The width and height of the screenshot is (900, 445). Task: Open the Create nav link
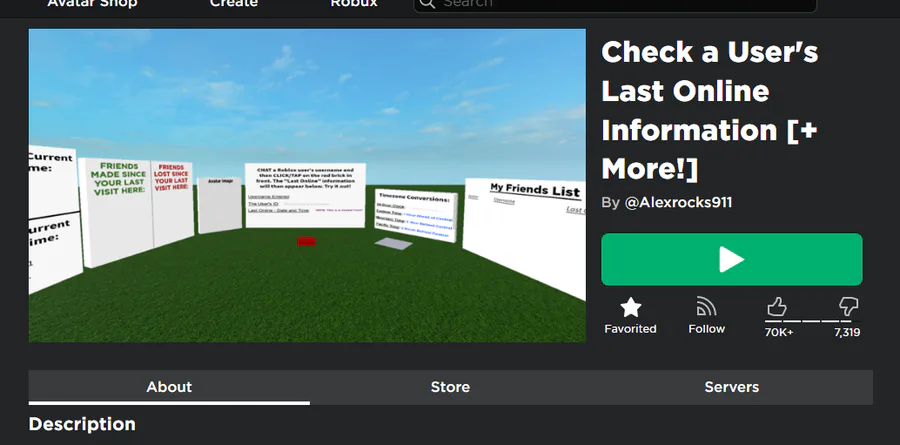pyautogui.click(x=234, y=3)
